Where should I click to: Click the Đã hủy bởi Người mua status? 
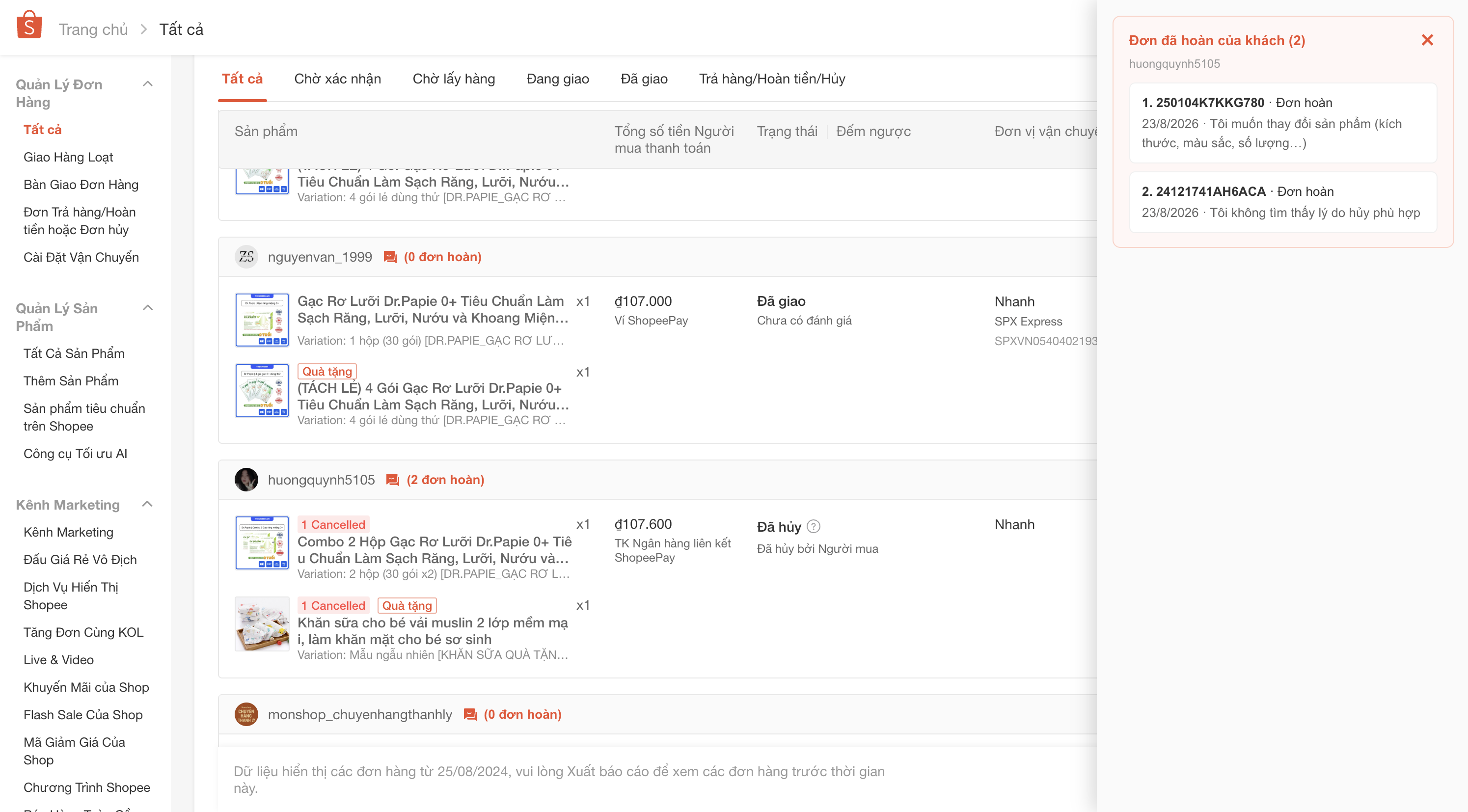pyautogui.click(x=817, y=549)
